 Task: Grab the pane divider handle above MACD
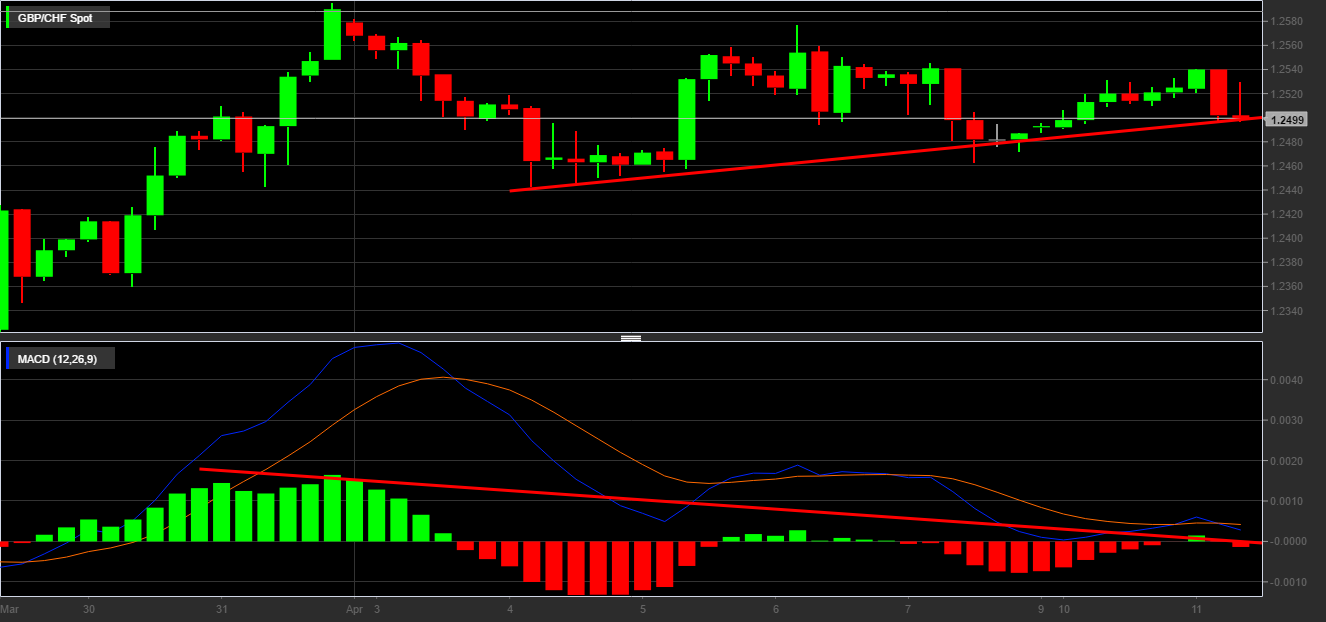point(631,338)
